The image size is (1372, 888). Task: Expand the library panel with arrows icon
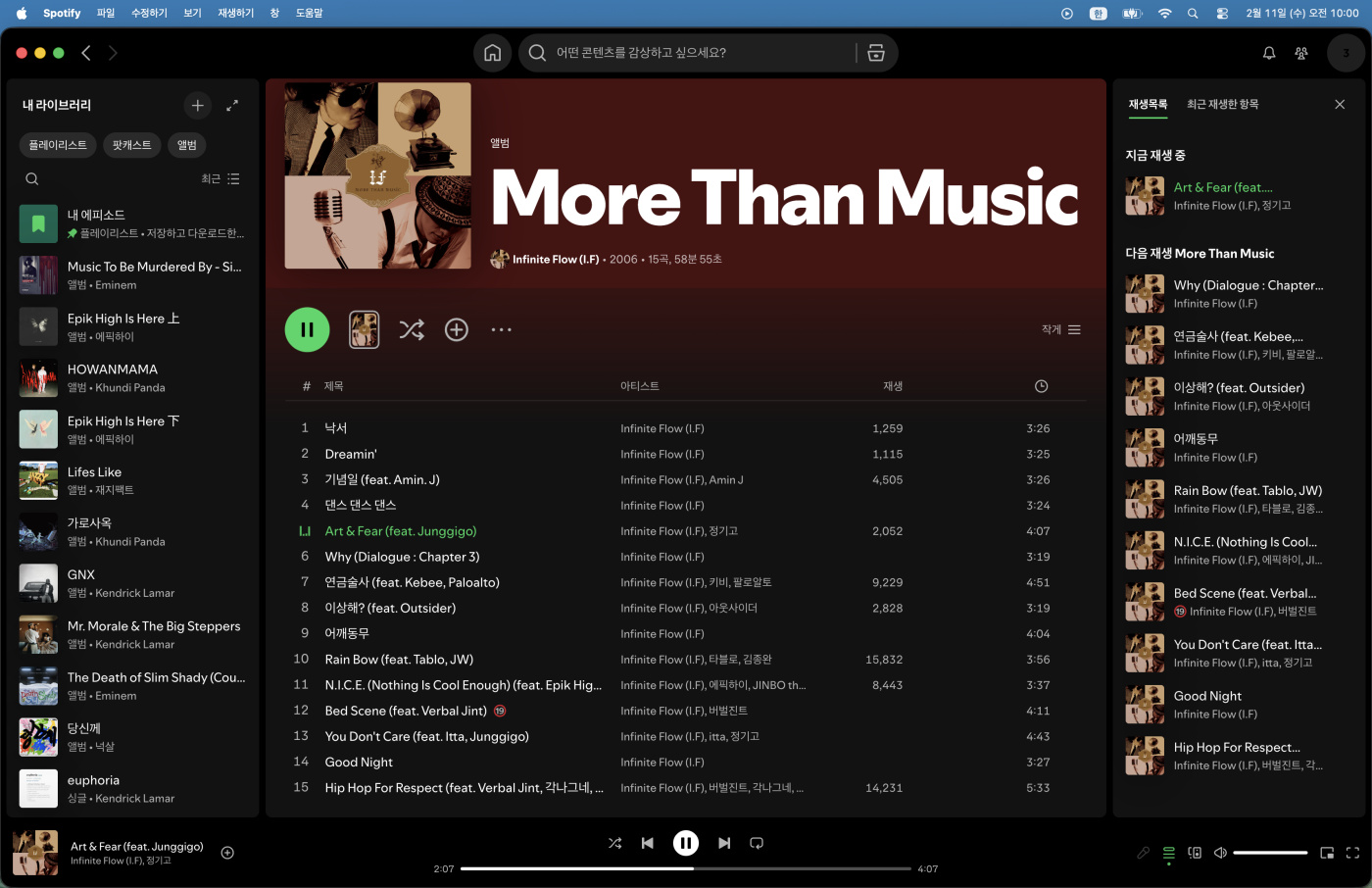pyautogui.click(x=232, y=105)
